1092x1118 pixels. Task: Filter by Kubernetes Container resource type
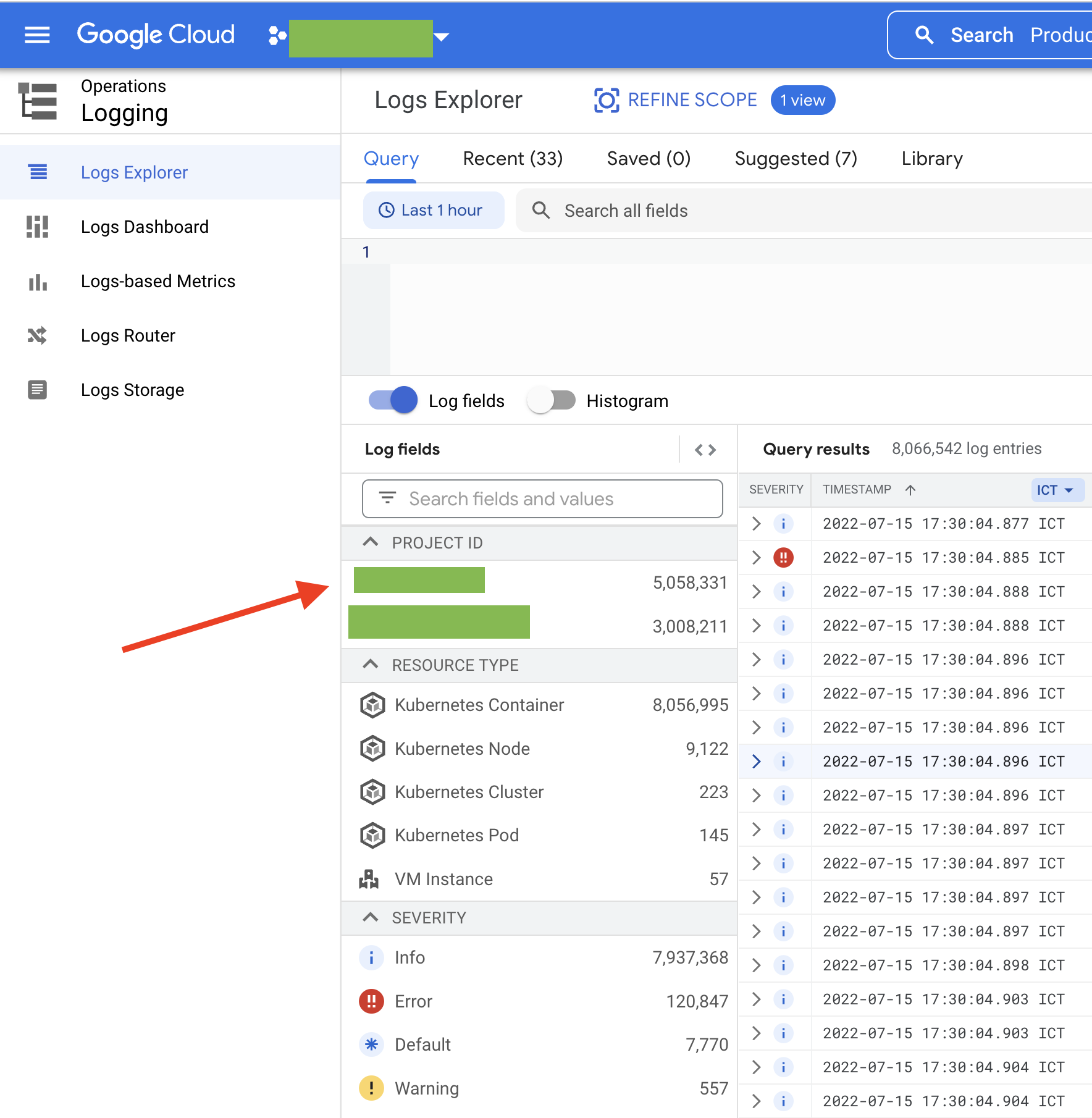pos(539,705)
